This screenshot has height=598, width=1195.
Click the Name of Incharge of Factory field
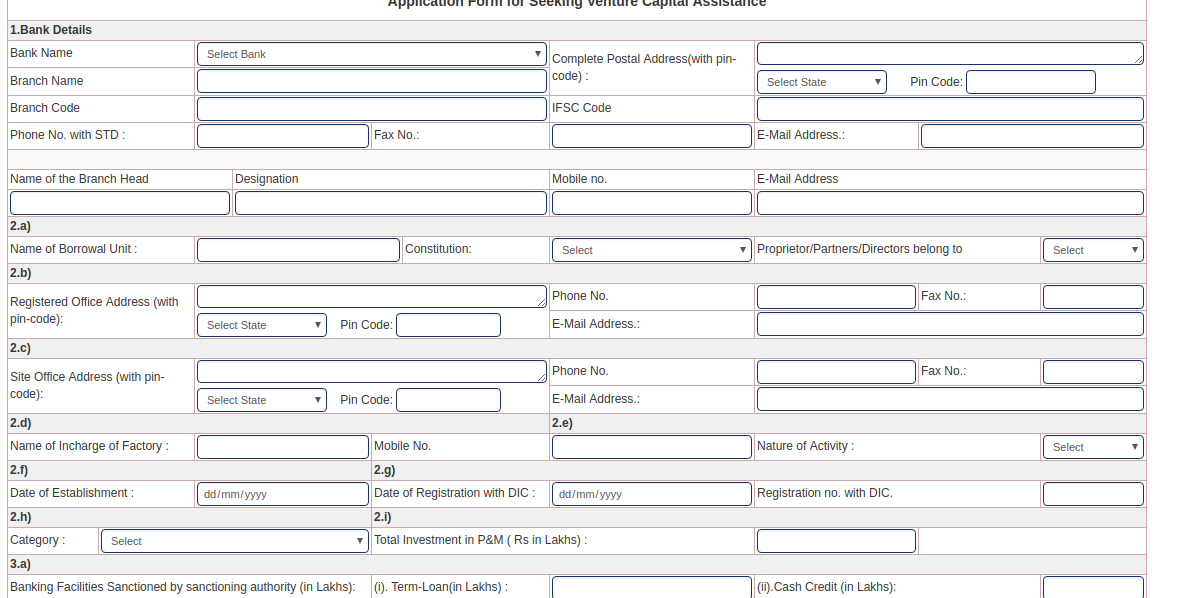[x=282, y=447]
